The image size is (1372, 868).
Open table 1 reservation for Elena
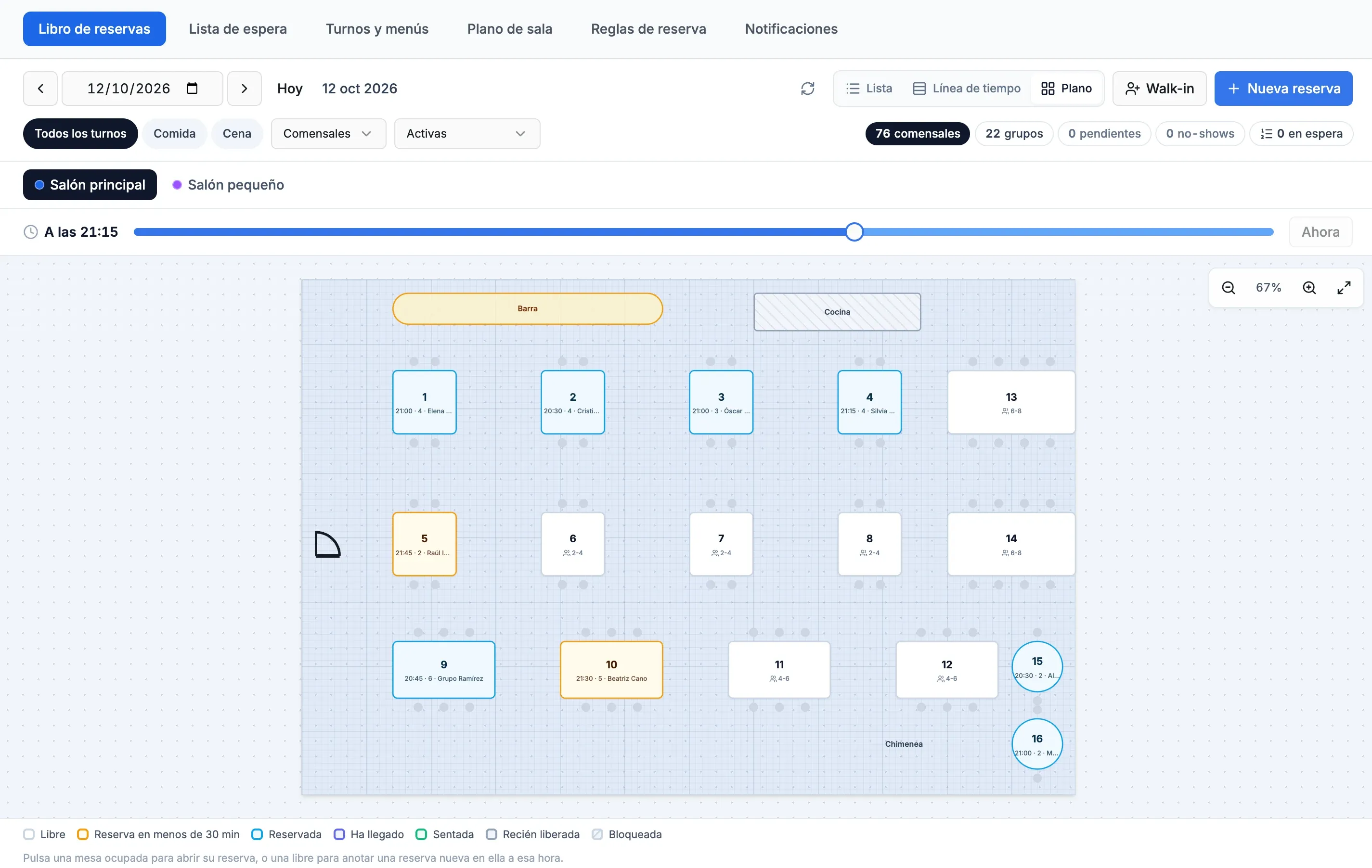pyautogui.click(x=424, y=402)
